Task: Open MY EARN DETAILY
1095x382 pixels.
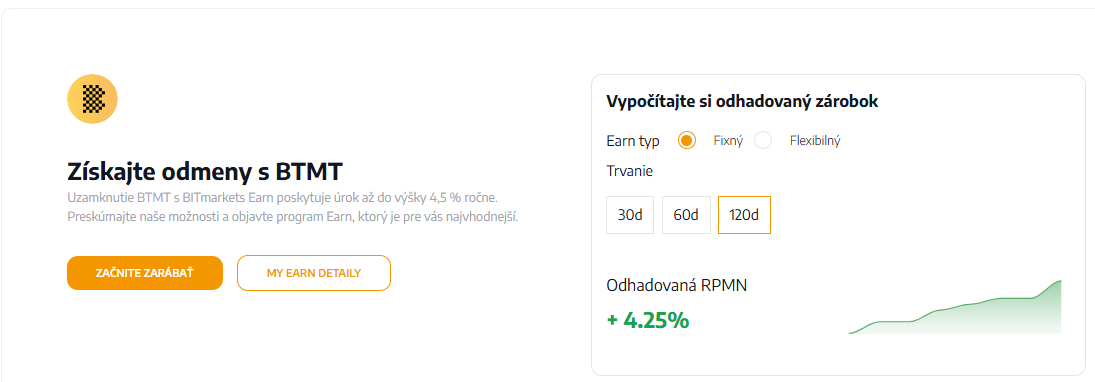Action: [314, 273]
